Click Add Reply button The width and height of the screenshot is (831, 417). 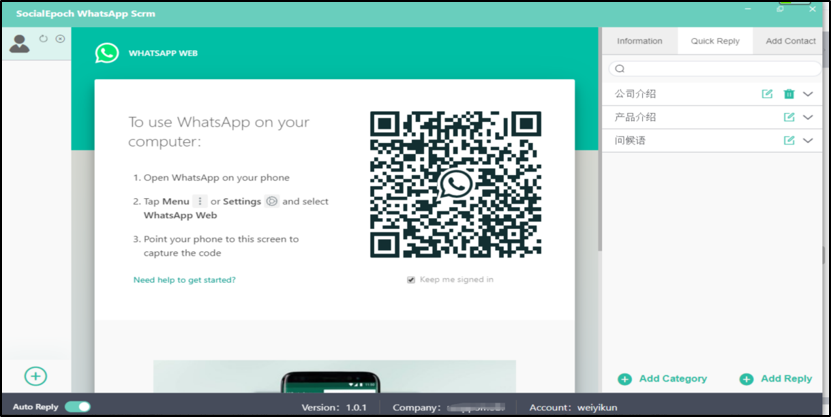[x=776, y=379]
